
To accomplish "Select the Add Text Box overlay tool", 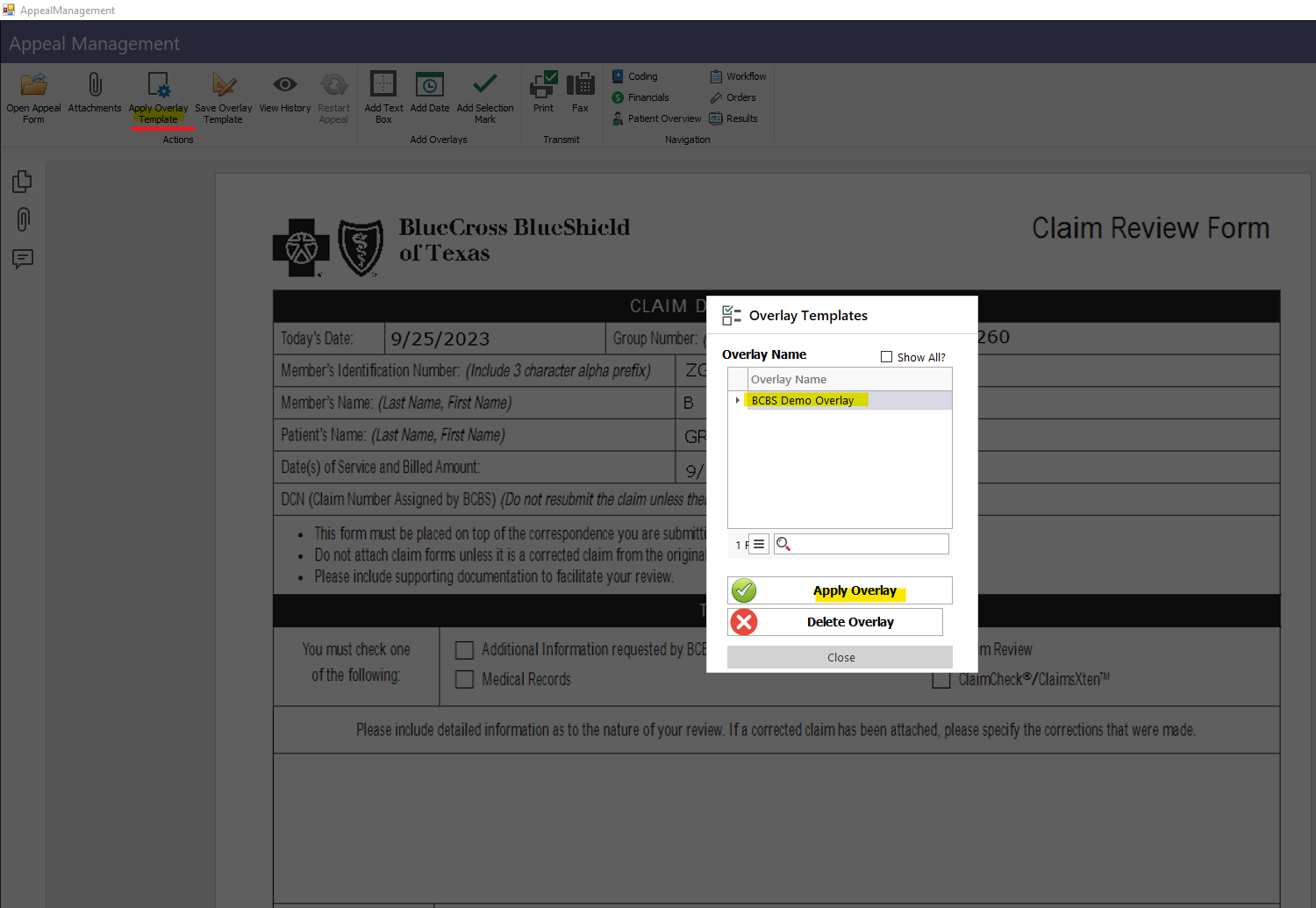I will click(x=383, y=97).
